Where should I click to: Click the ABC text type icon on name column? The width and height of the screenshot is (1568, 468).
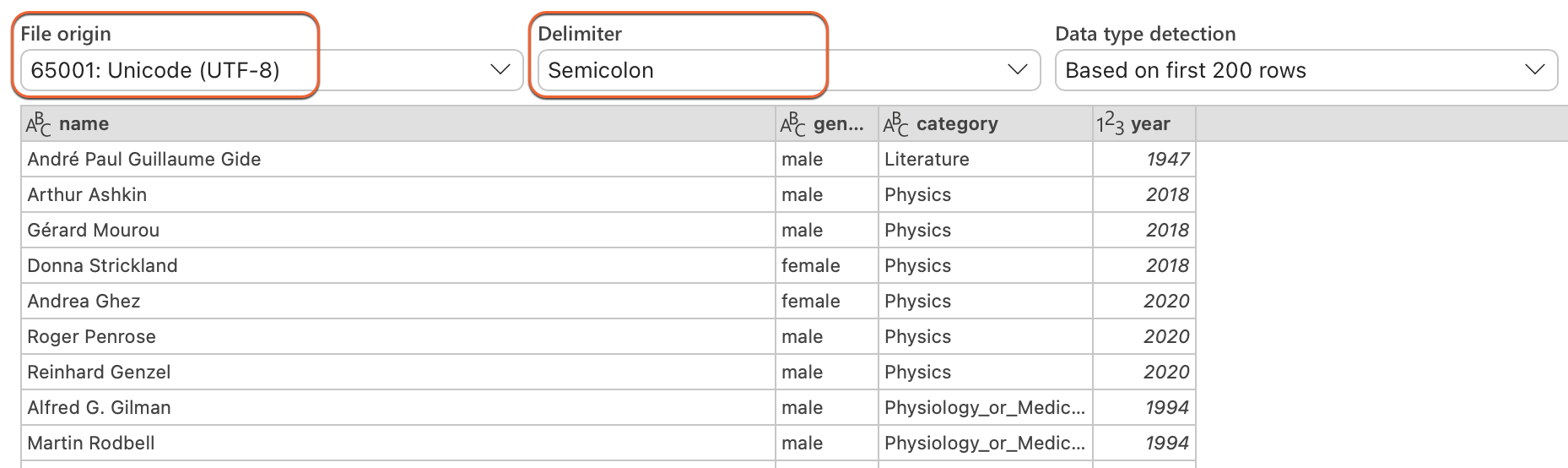39,124
